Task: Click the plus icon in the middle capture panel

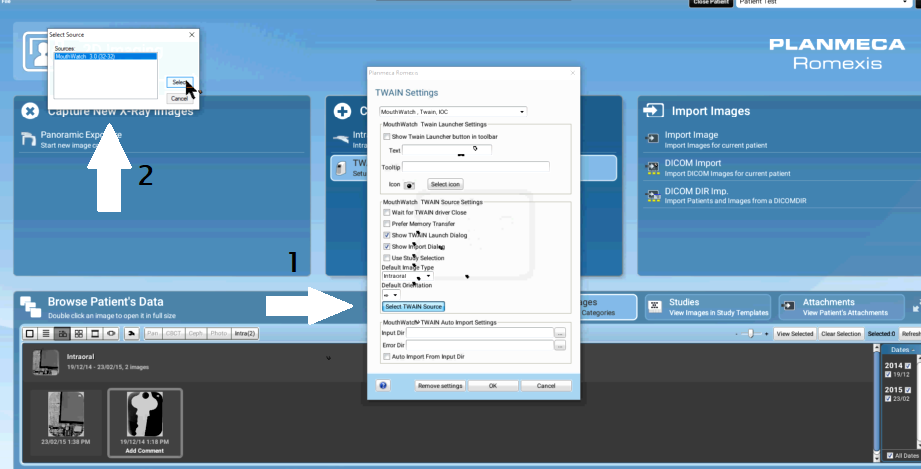Action: (342, 110)
